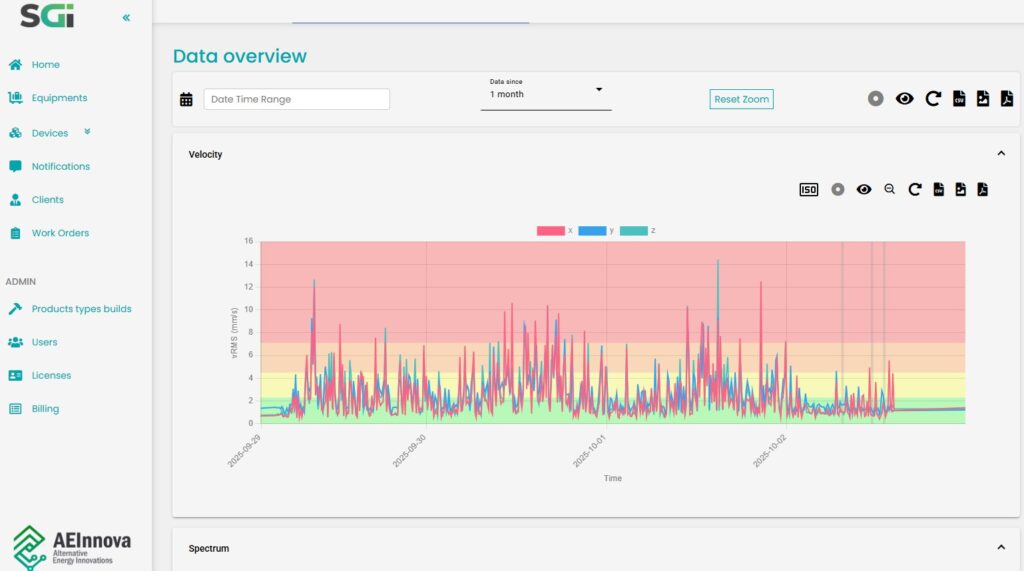Click the z legend color swatch

(633, 231)
